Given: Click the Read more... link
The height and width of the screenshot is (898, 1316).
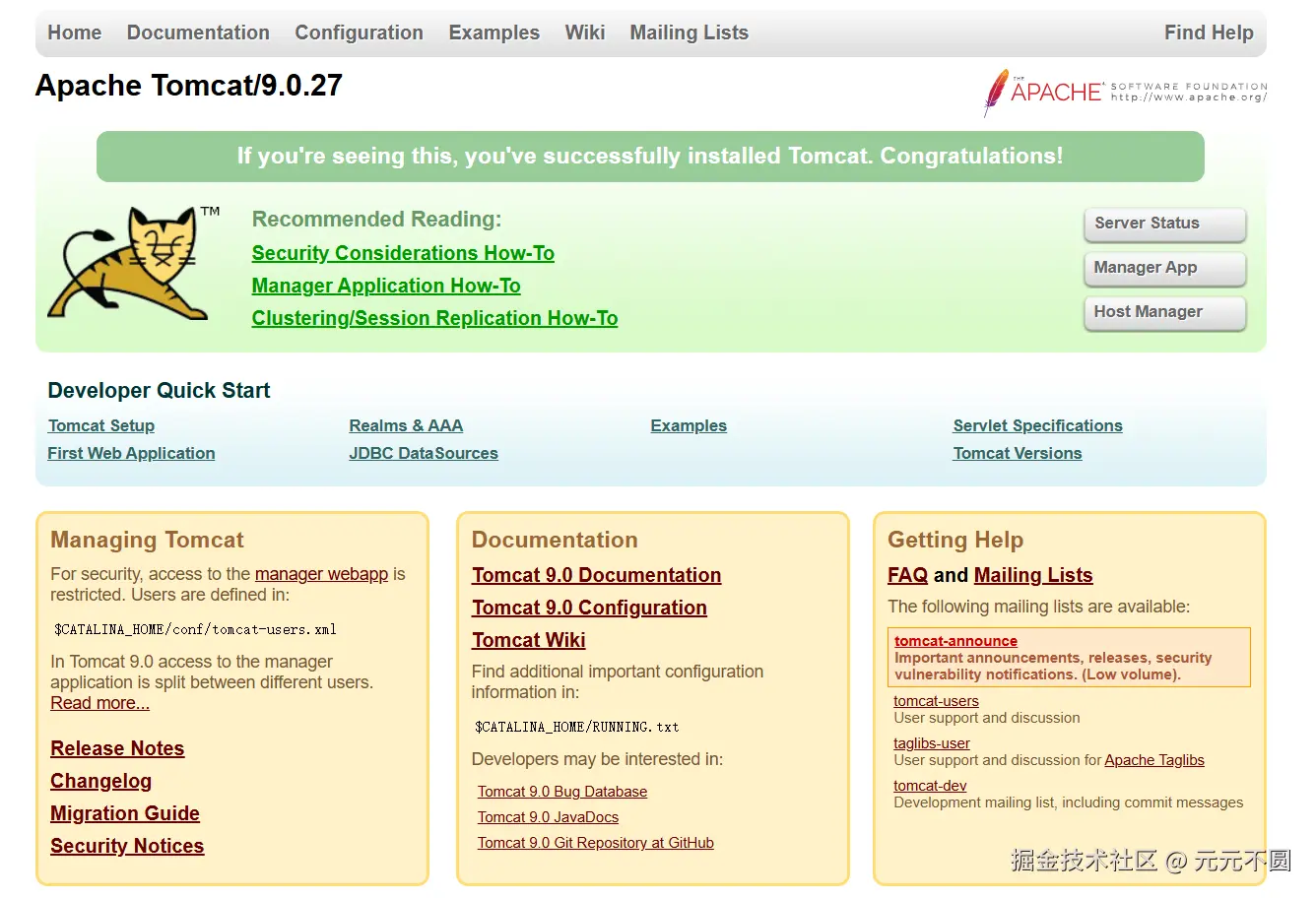Looking at the screenshot, I should (x=100, y=703).
